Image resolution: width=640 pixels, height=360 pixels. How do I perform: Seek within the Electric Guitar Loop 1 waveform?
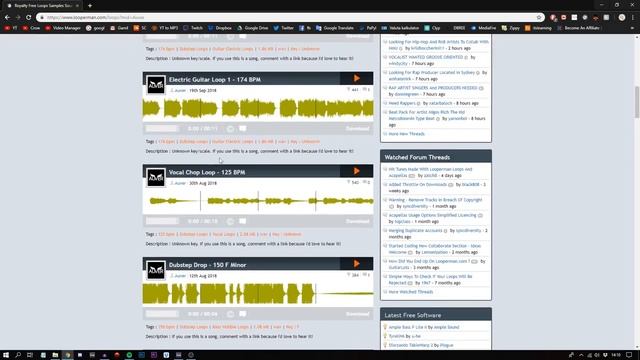(258, 109)
